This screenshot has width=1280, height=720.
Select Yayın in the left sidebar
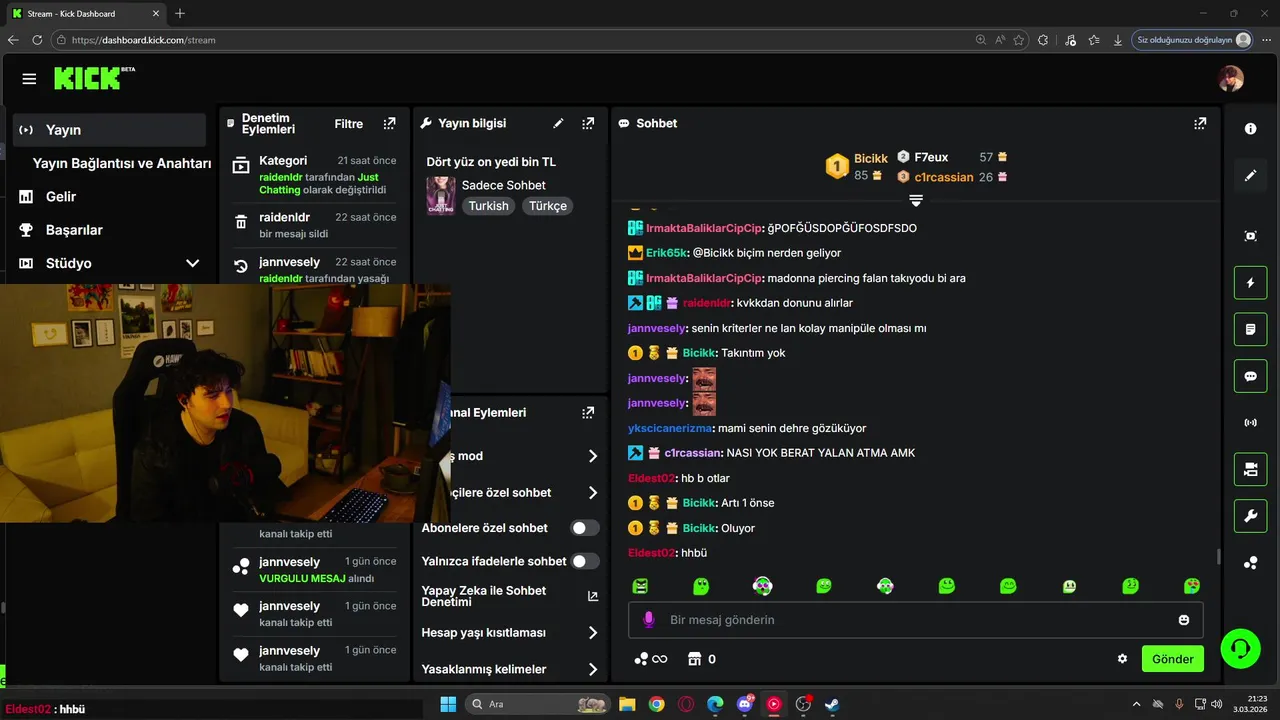(x=110, y=130)
